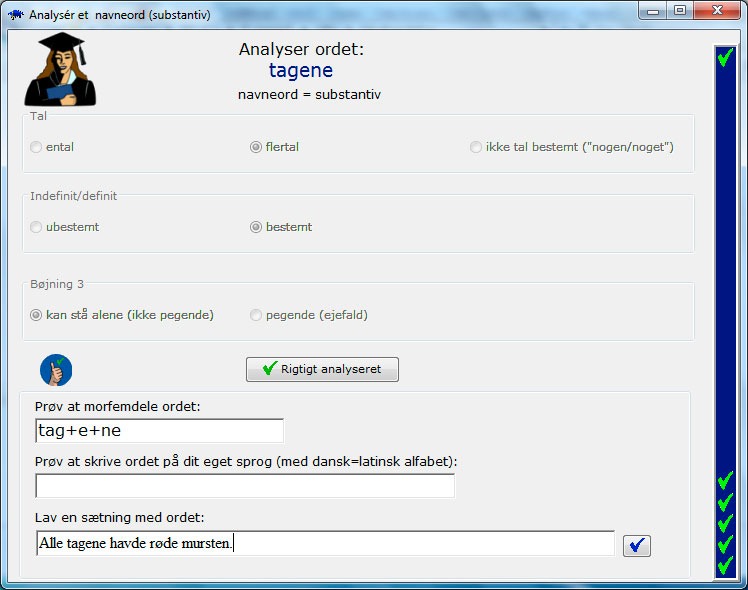Click the app icon in title bar
Image resolution: width=748 pixels, height=590 pixels.
[x=15, y=15]
